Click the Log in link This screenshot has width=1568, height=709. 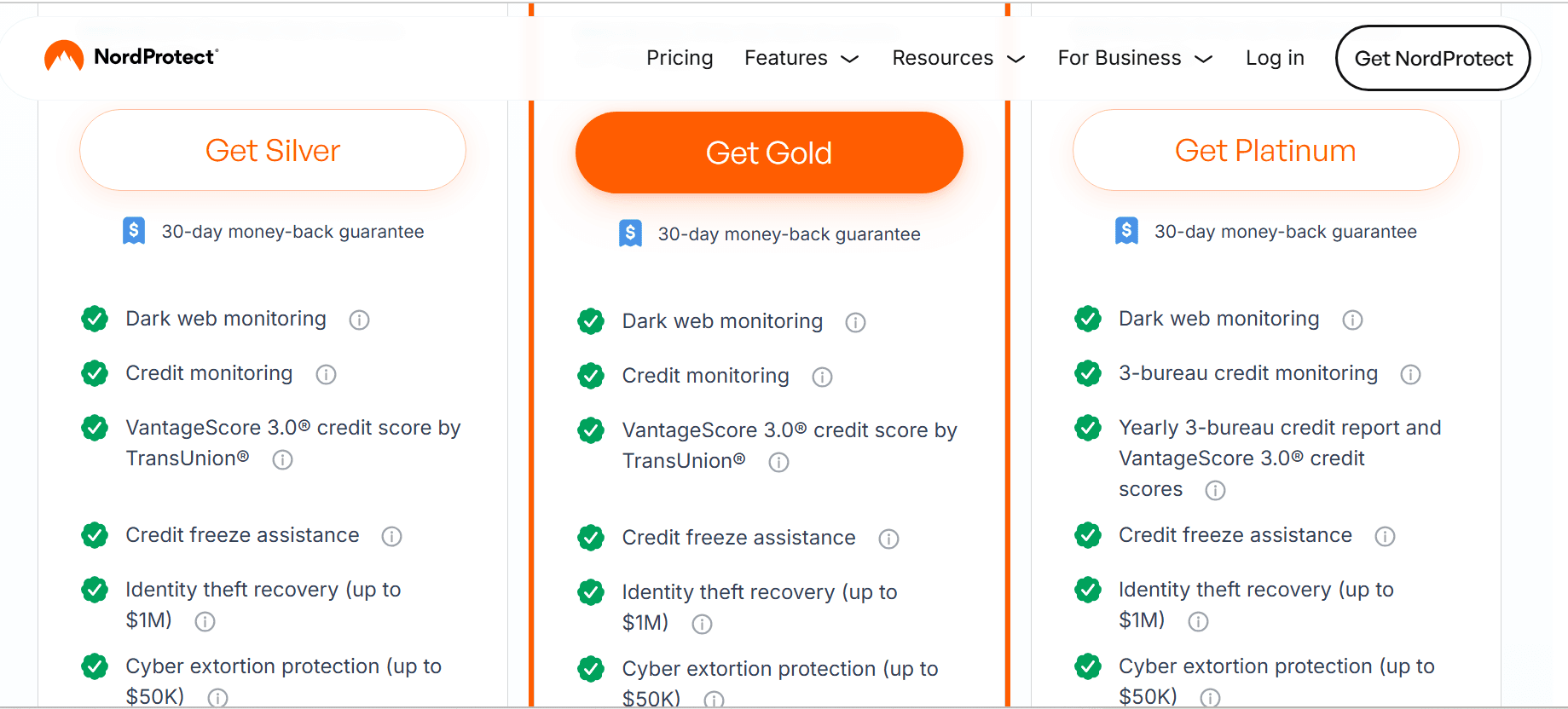[1275, 58]
